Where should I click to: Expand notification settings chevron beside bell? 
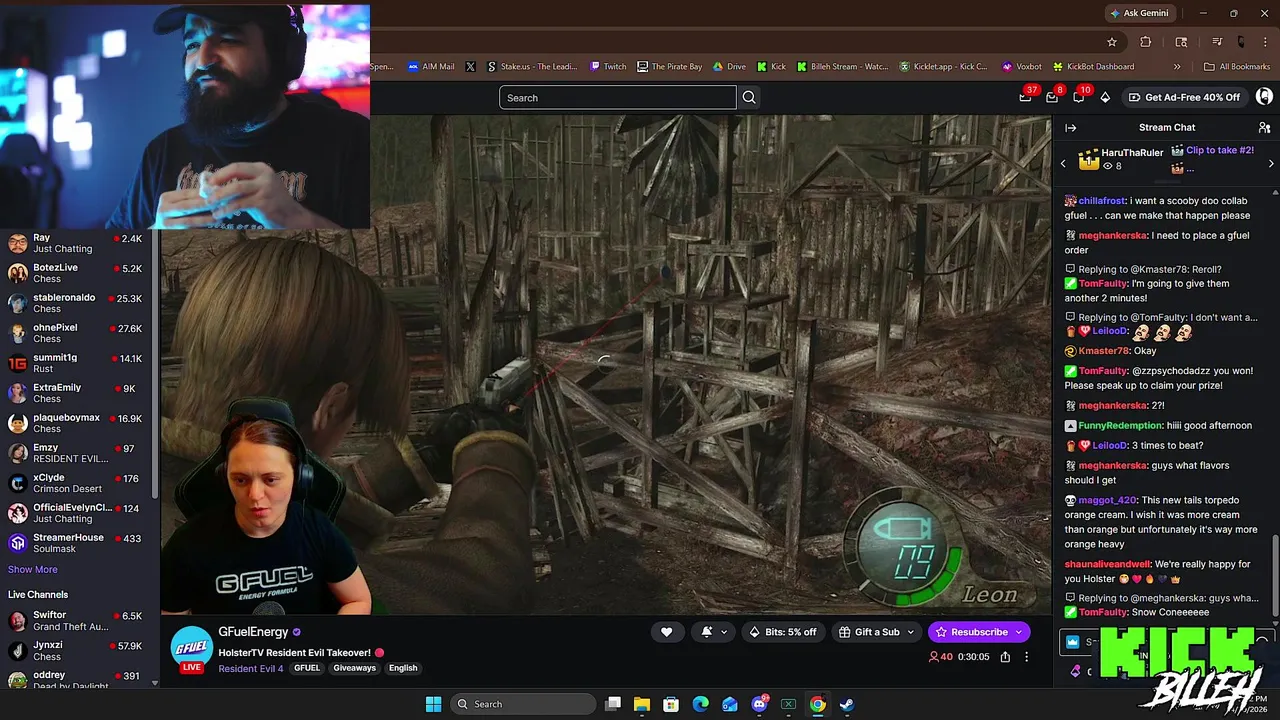pyautogui.click(x=724, y=632)
